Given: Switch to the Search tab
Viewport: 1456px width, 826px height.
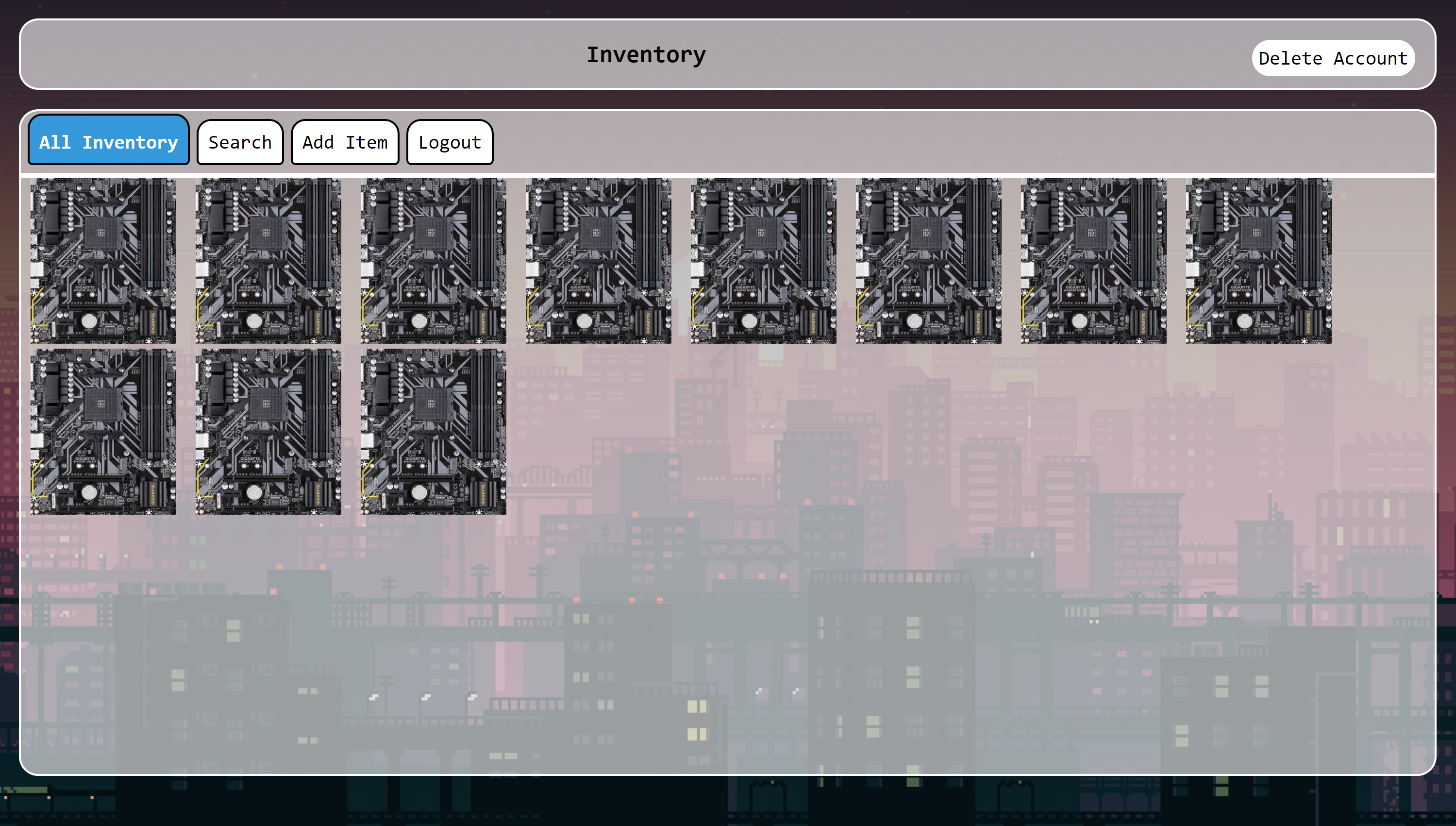Looking at the screenshot, I should (x=240, y=142).
